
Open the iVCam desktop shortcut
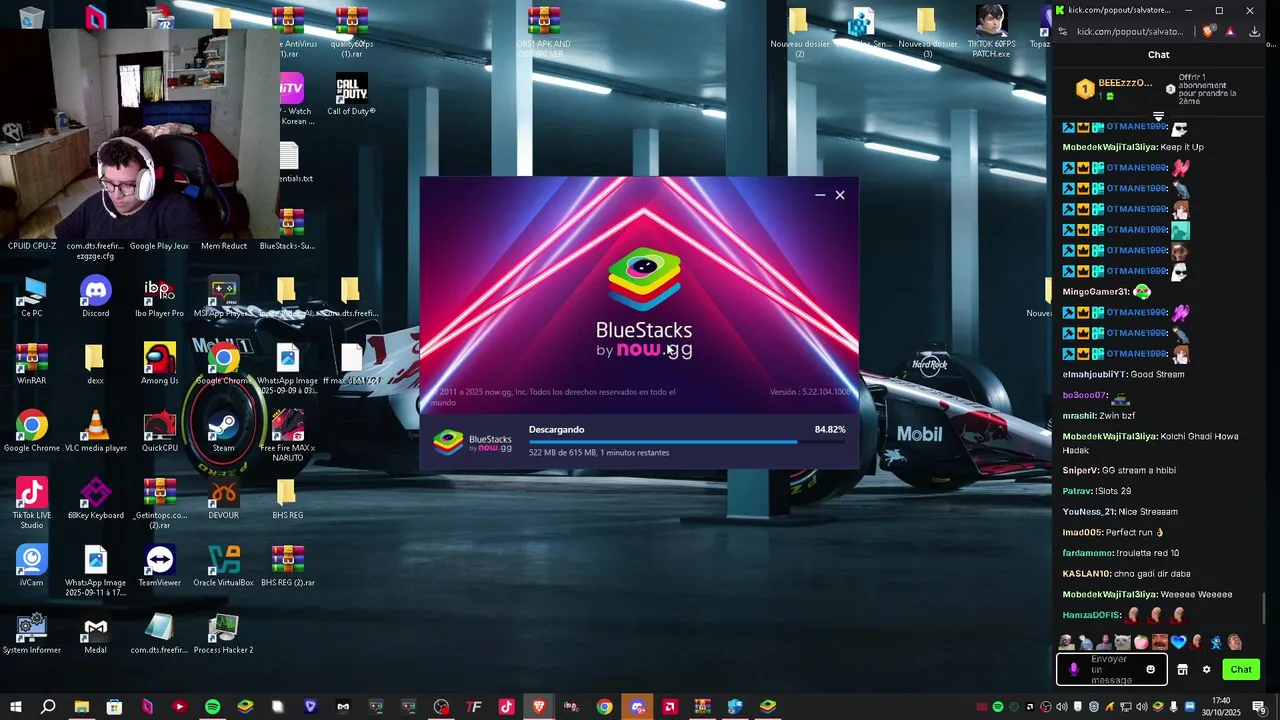[32, 566]
